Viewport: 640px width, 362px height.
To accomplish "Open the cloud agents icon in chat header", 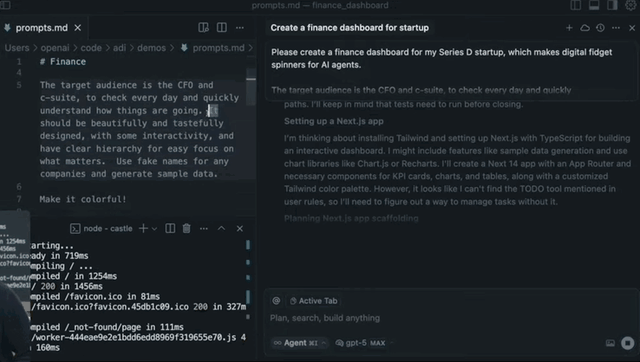I will click(585, 28).
